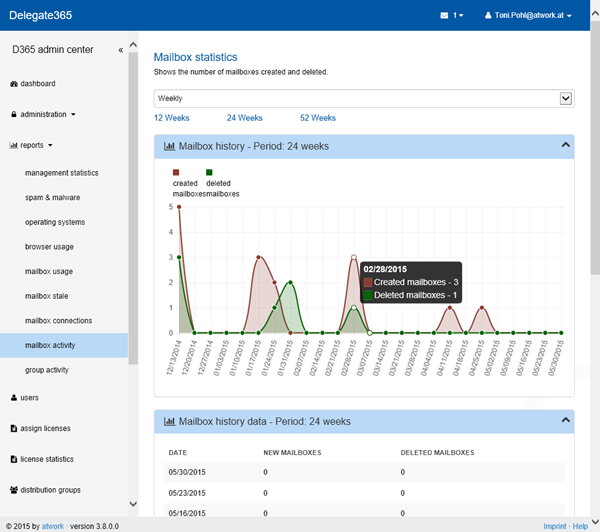Collapse the Mailbox history data panel
Screen dimensions: 600x532
click(x=565, y=421)
